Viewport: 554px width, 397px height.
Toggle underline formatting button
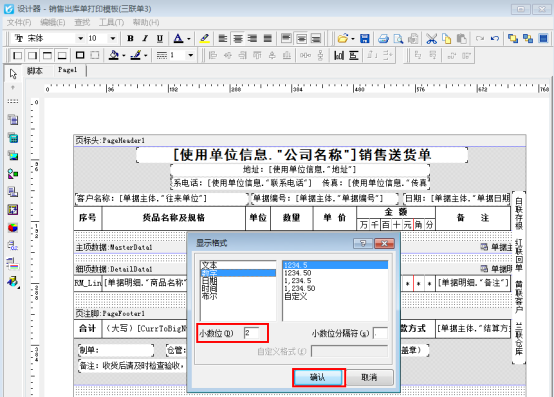pyautogui.click(x=160, y=38)
